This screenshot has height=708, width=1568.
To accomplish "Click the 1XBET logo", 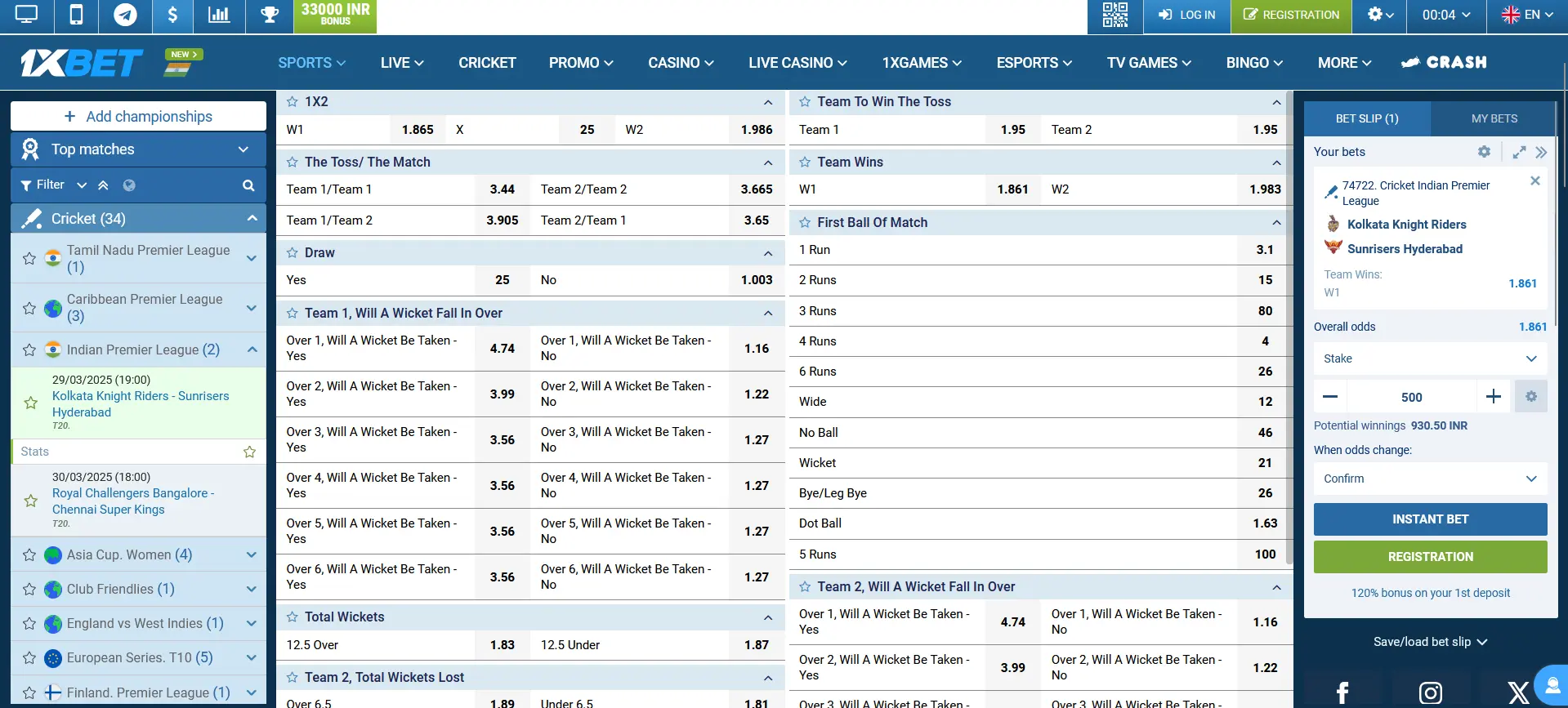I will tap(81, 63).
